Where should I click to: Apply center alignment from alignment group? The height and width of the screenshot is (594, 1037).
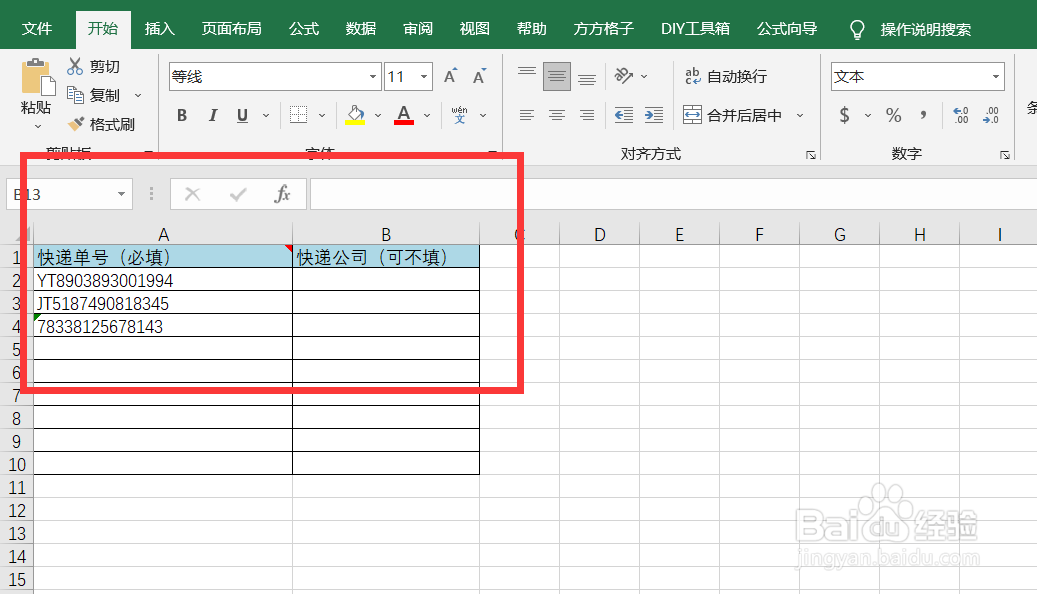(x=556, y=115)
